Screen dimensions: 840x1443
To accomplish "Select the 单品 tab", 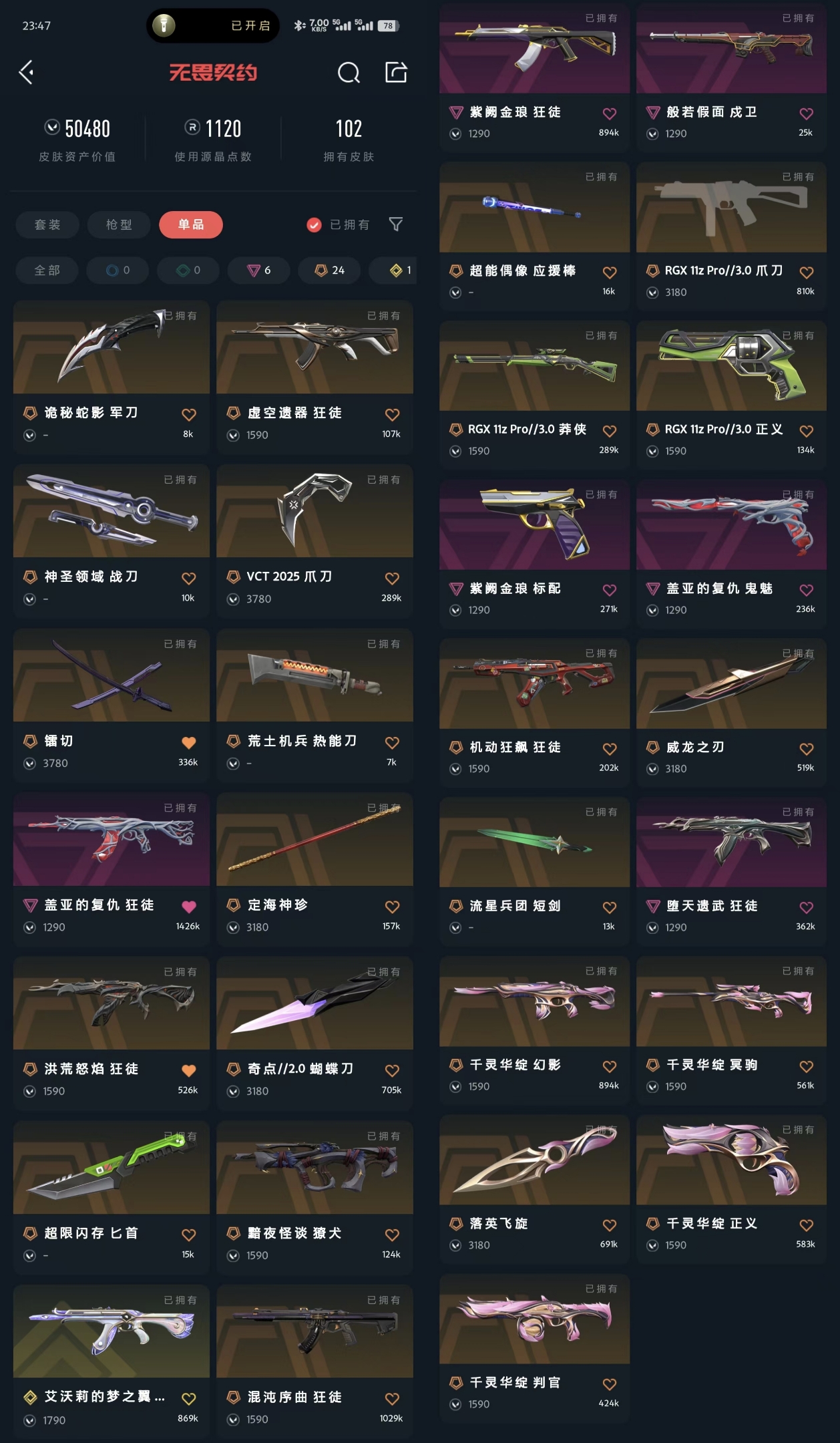I will [191, 224].
